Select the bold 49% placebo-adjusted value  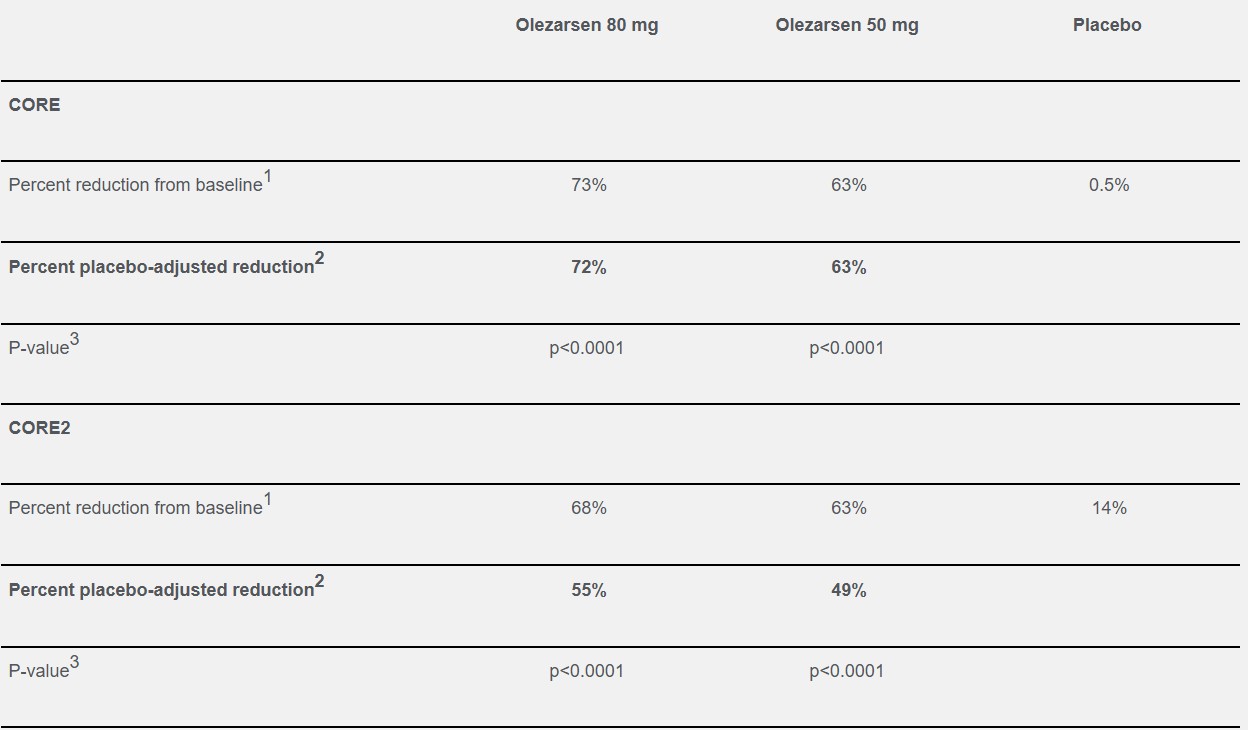tap(848, 590)
